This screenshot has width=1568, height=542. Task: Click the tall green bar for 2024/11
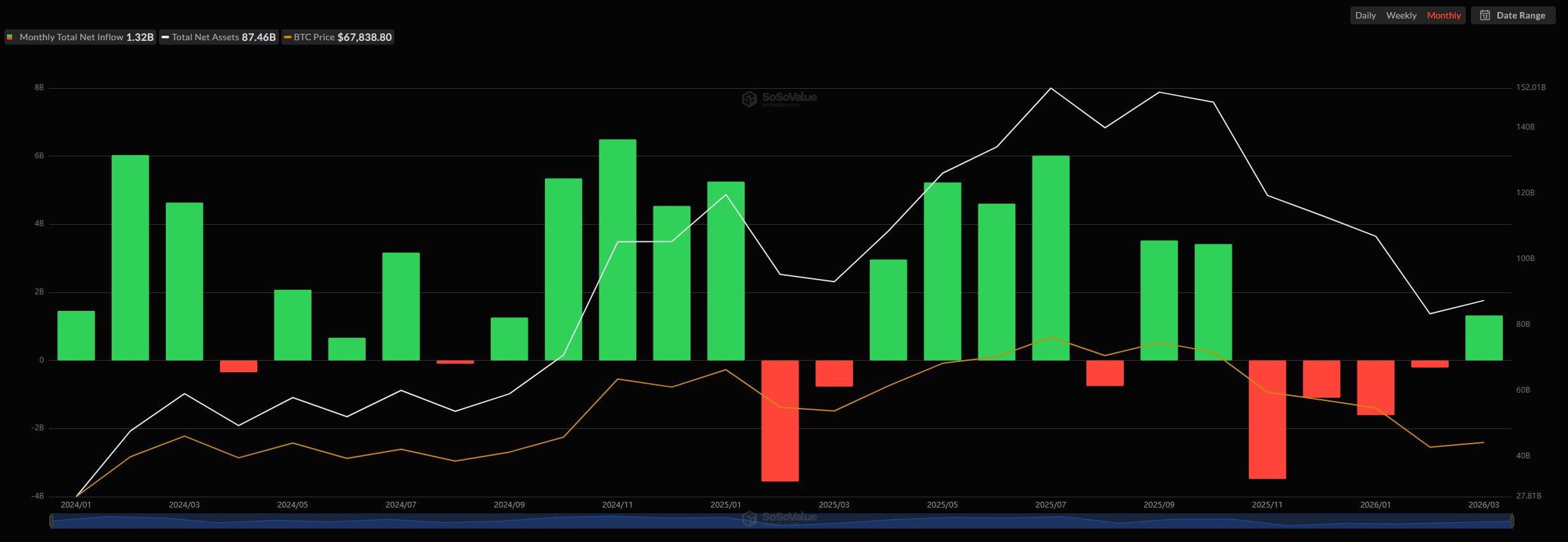pyautogui.click(x=618, y=250)
